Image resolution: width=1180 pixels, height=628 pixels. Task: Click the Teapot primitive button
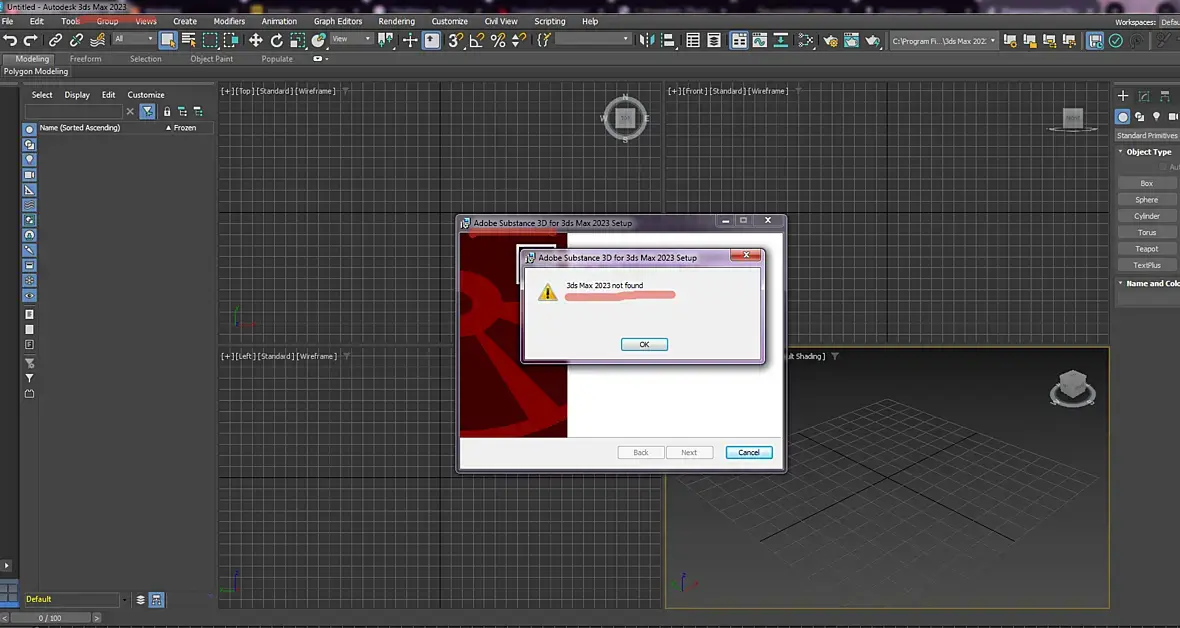pos(1146,248)
